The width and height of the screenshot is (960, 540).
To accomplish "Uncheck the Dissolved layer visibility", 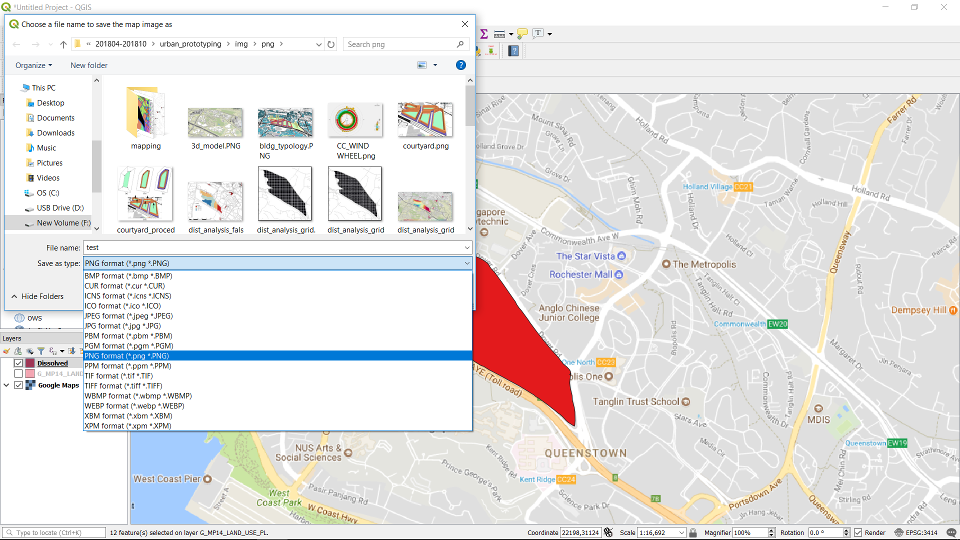I will point(19,363).
